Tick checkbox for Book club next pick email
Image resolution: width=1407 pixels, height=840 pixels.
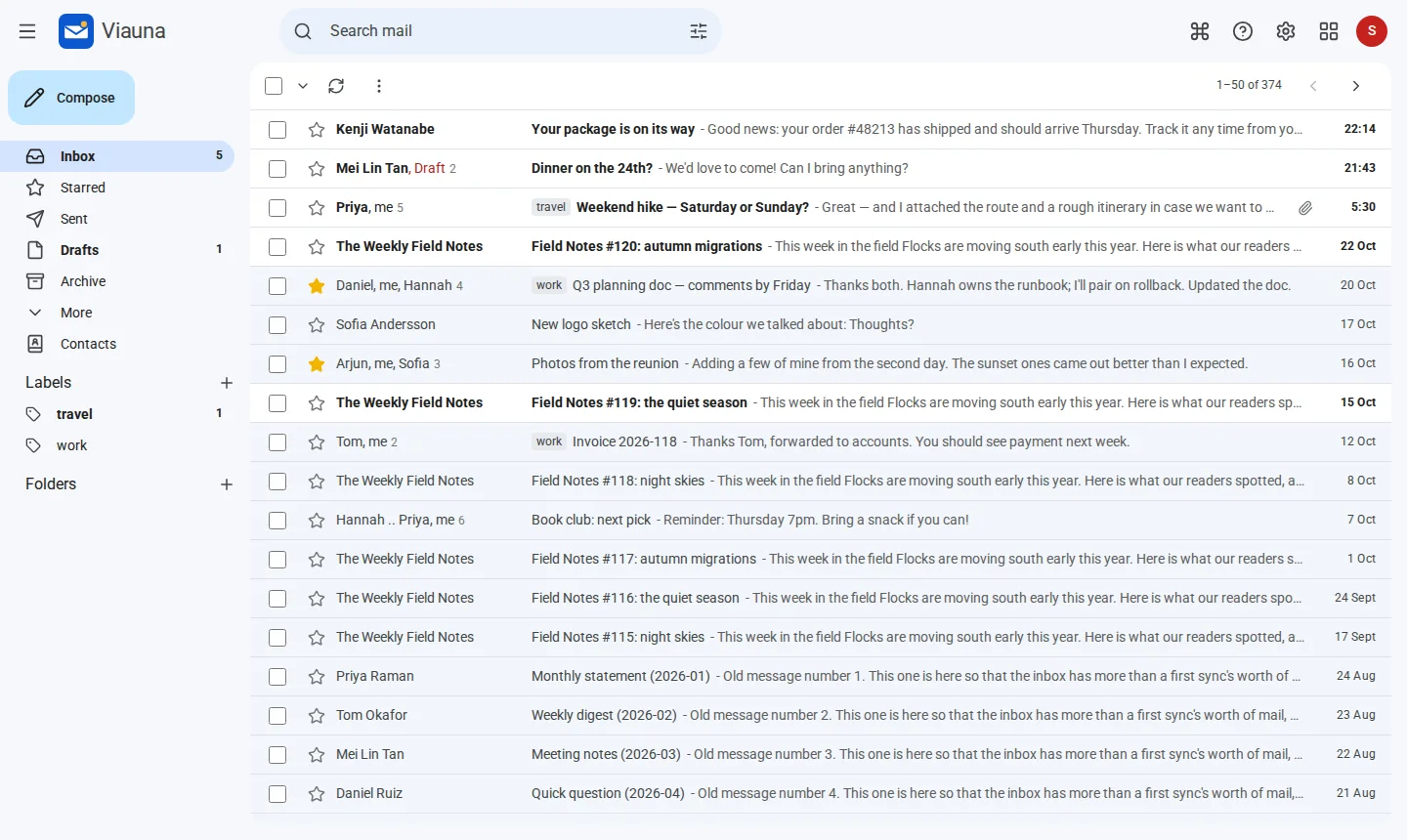[x=277, y=520]
